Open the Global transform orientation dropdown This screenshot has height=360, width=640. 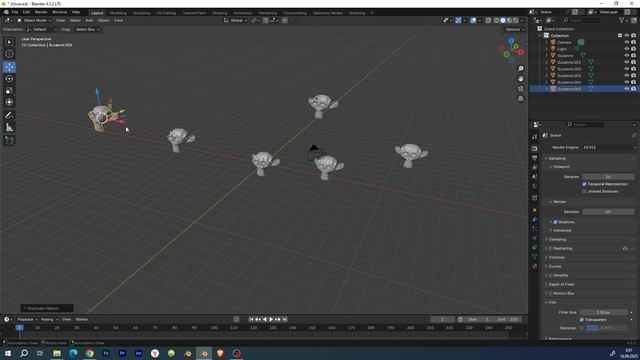[236, 20]
